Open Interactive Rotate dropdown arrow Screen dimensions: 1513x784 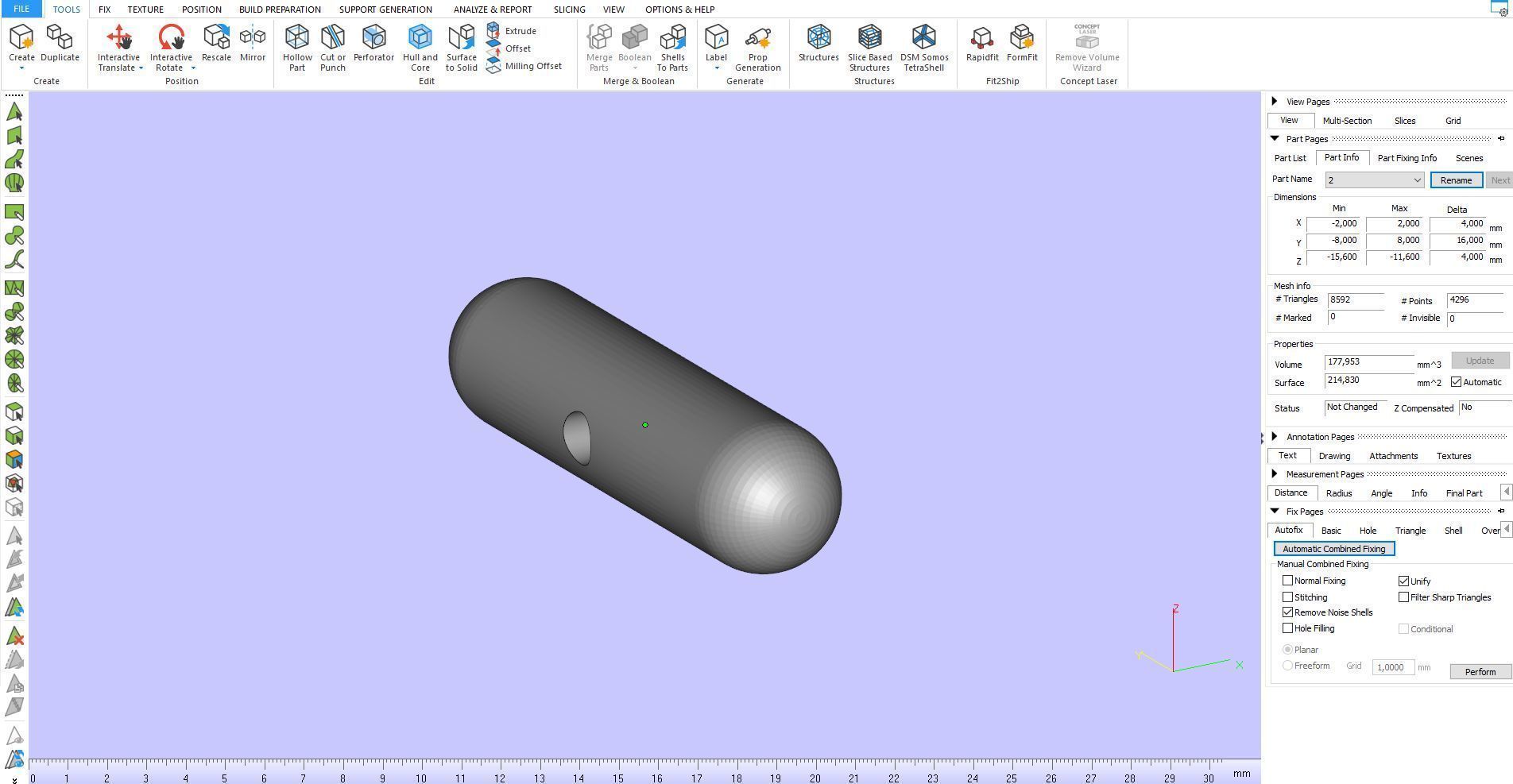point(193,68)
